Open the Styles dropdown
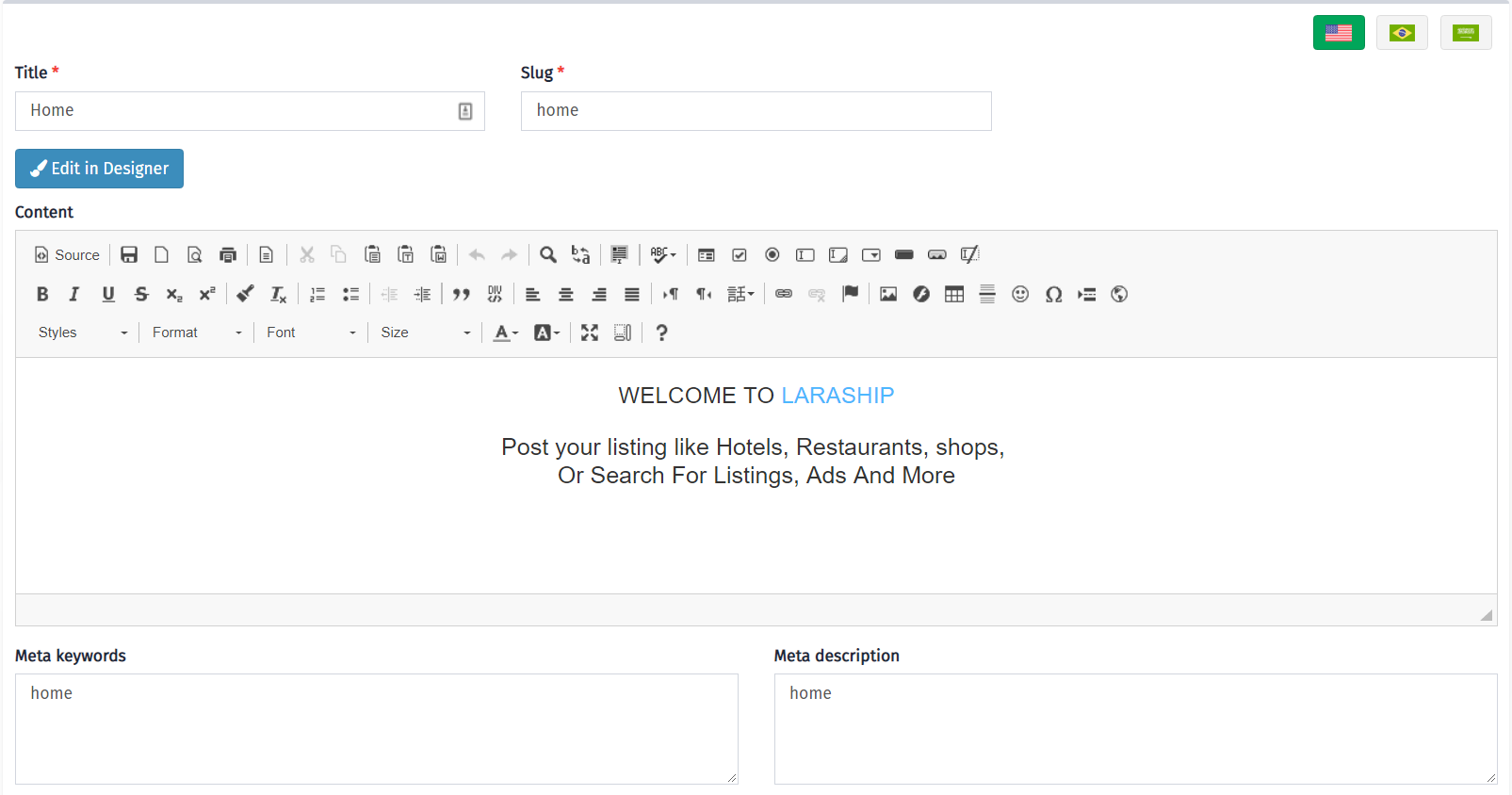 pos(82,333)
